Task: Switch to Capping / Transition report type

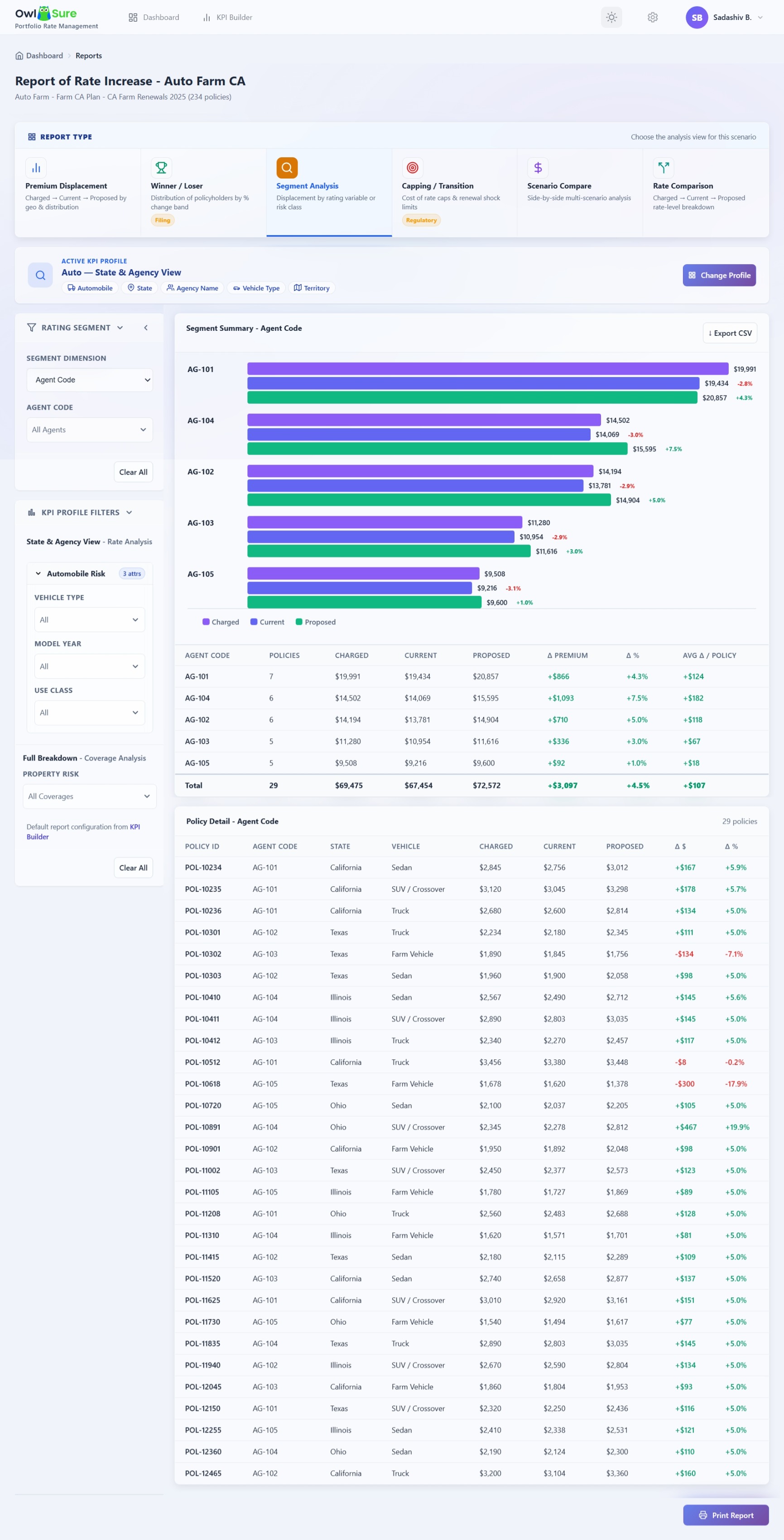Action: click(x=454, y=193)
